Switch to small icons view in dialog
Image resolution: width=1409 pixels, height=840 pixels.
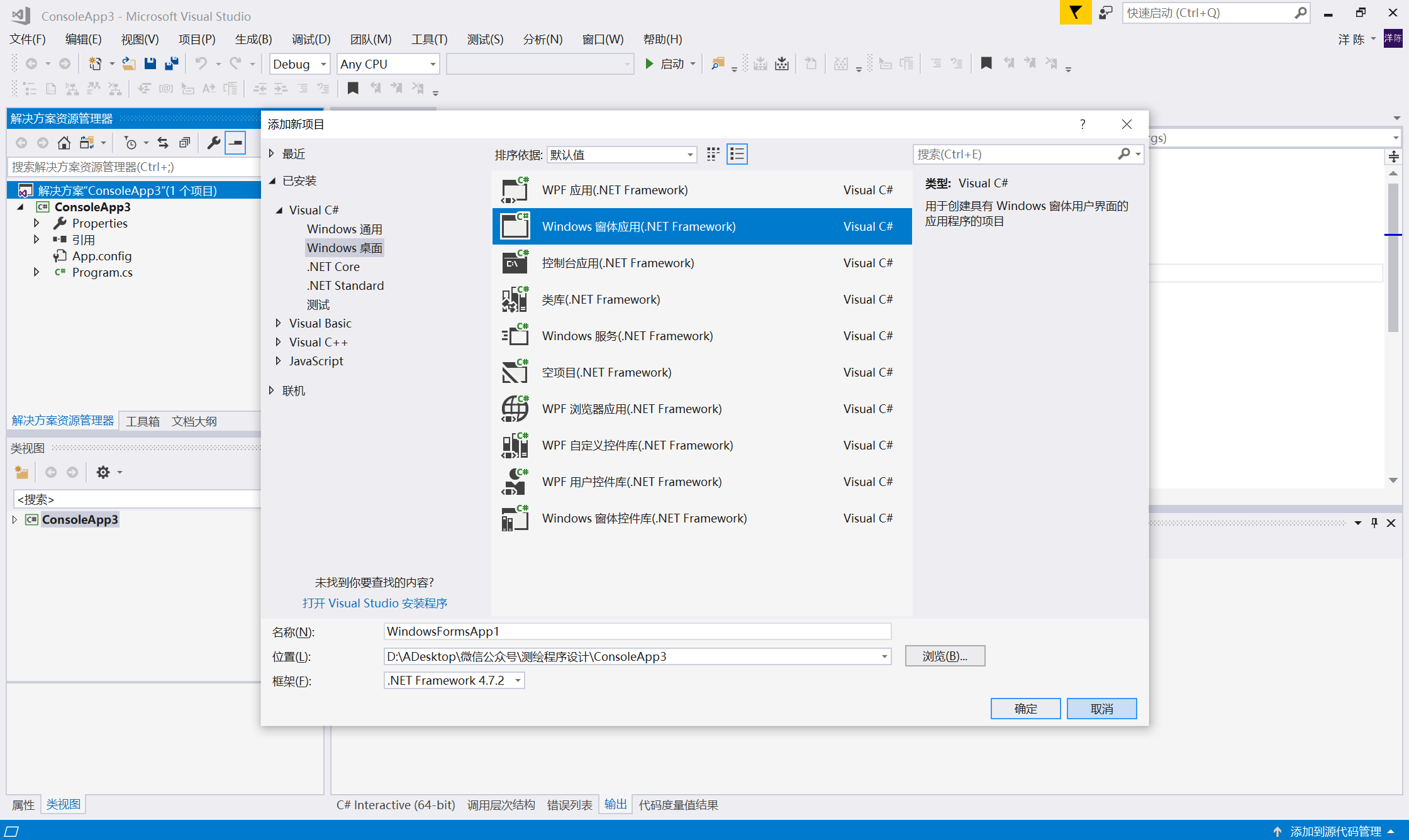point(713,154)
